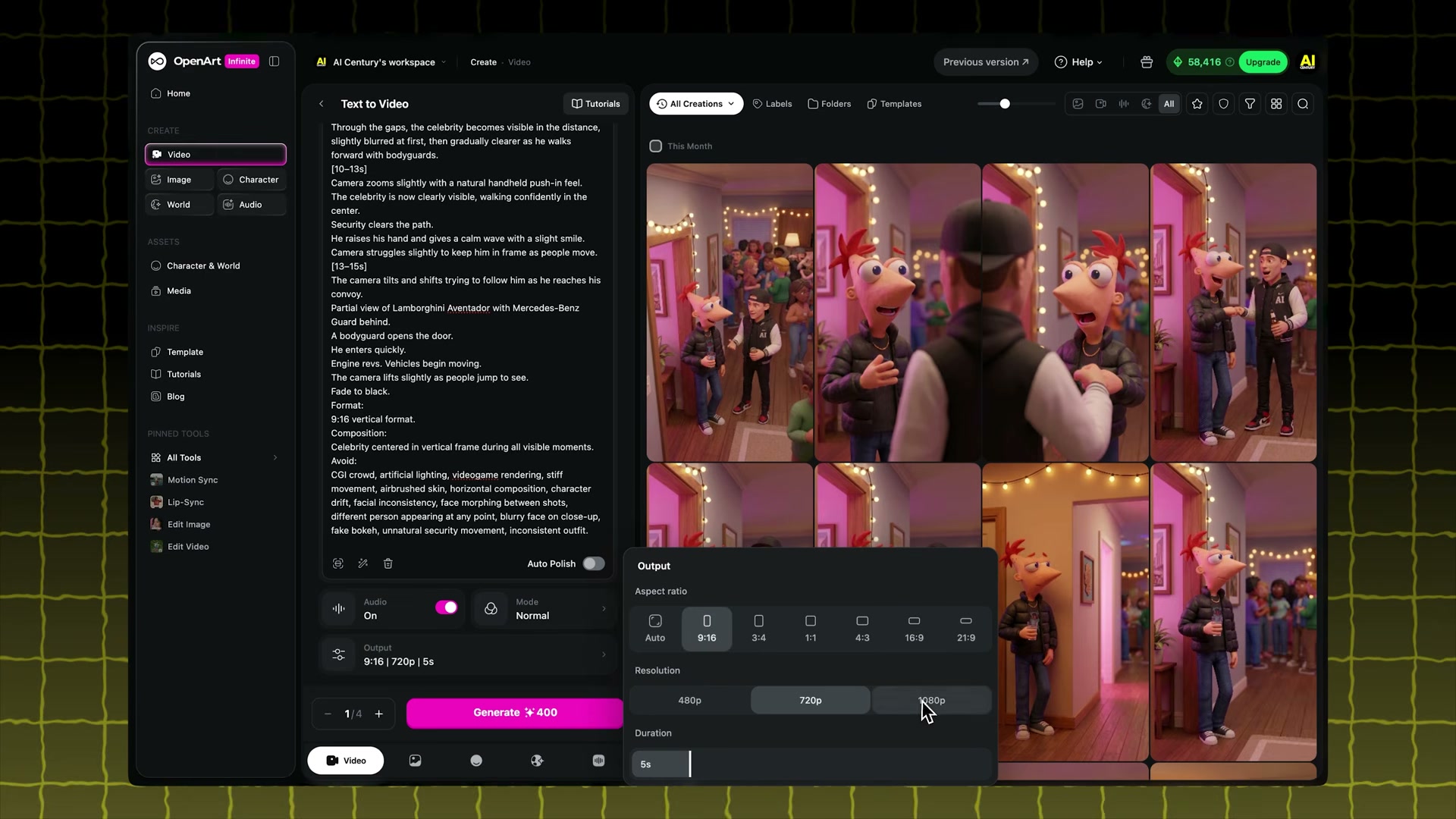The width and height of the screenshot is (1456, 819).
Task: Select the 16:9 aspect ratio
Action: click(914, 629)
